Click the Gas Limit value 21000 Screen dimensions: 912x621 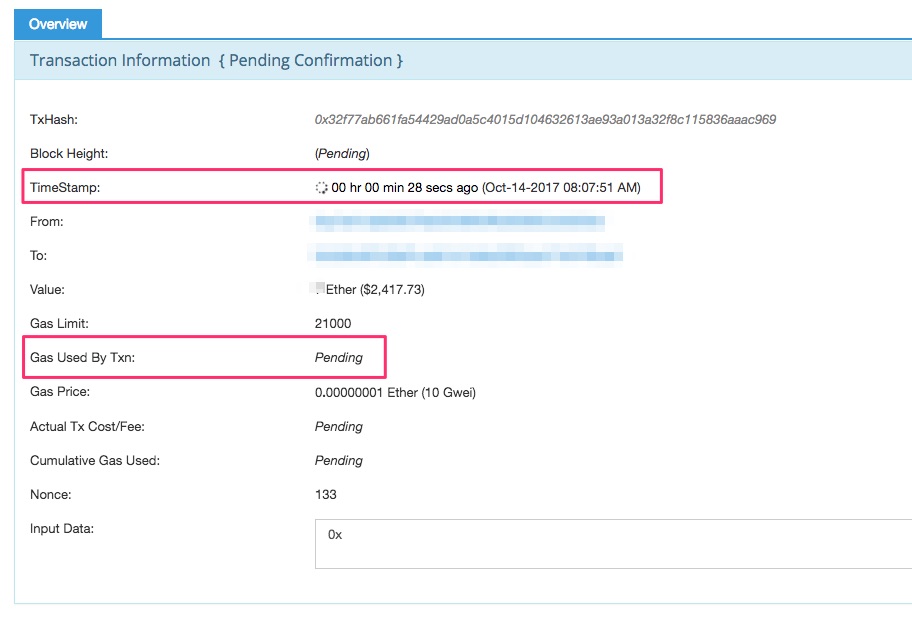point(333,324)
